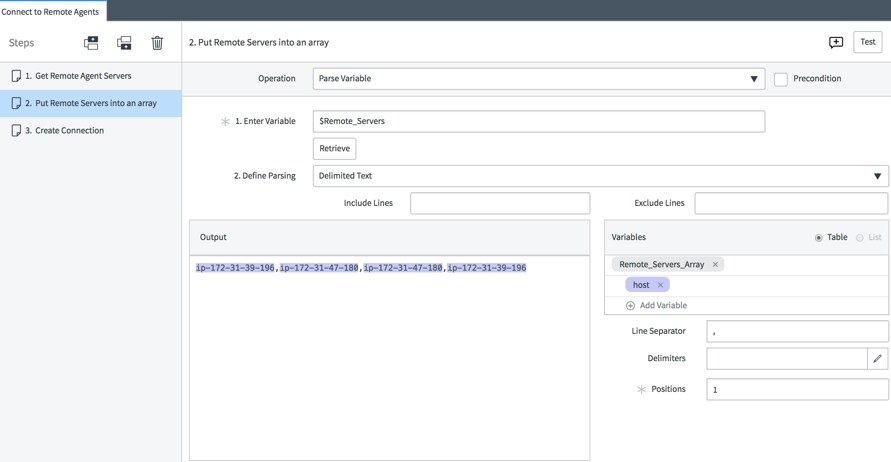This screenshot has height=462, width=891.
Task: Delete the step using the trash icon
Action: (157, 43)
